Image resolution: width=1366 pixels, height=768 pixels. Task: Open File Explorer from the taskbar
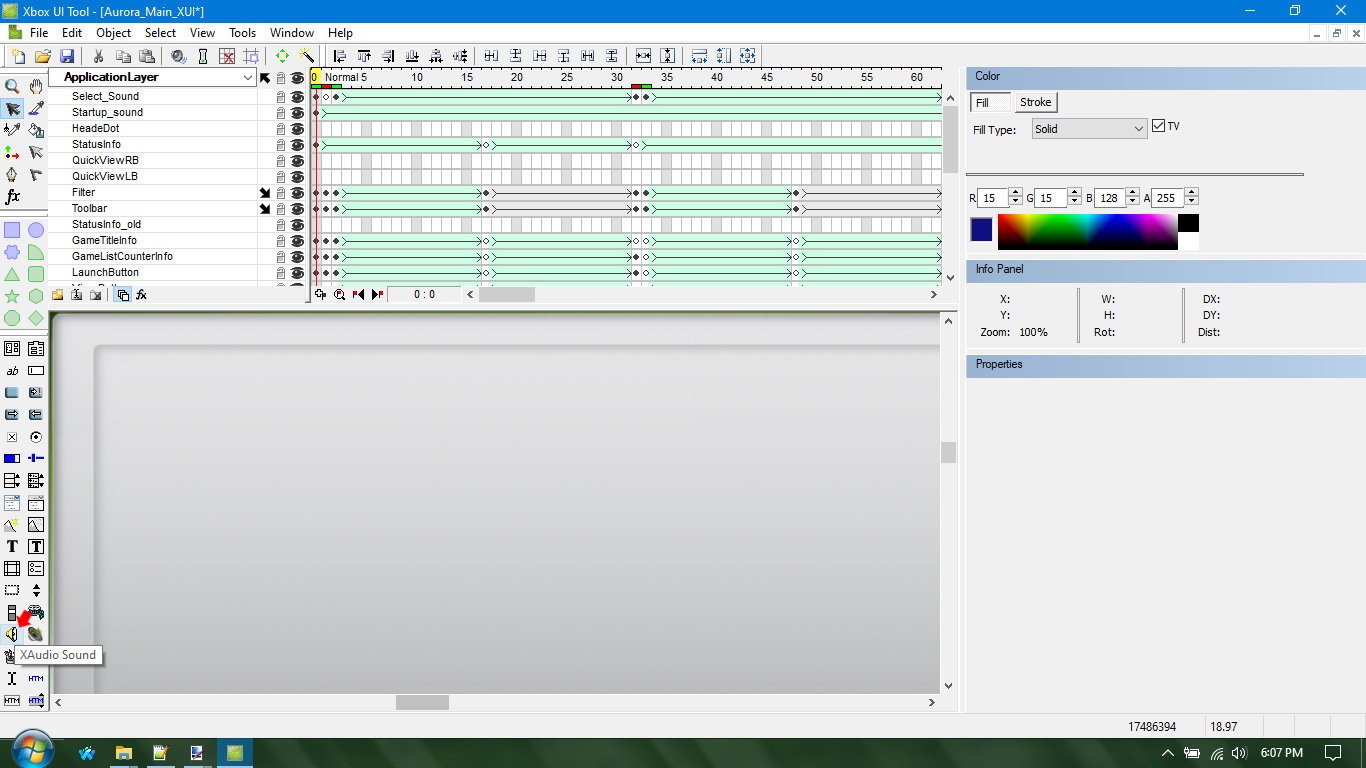tap(124, 753)
